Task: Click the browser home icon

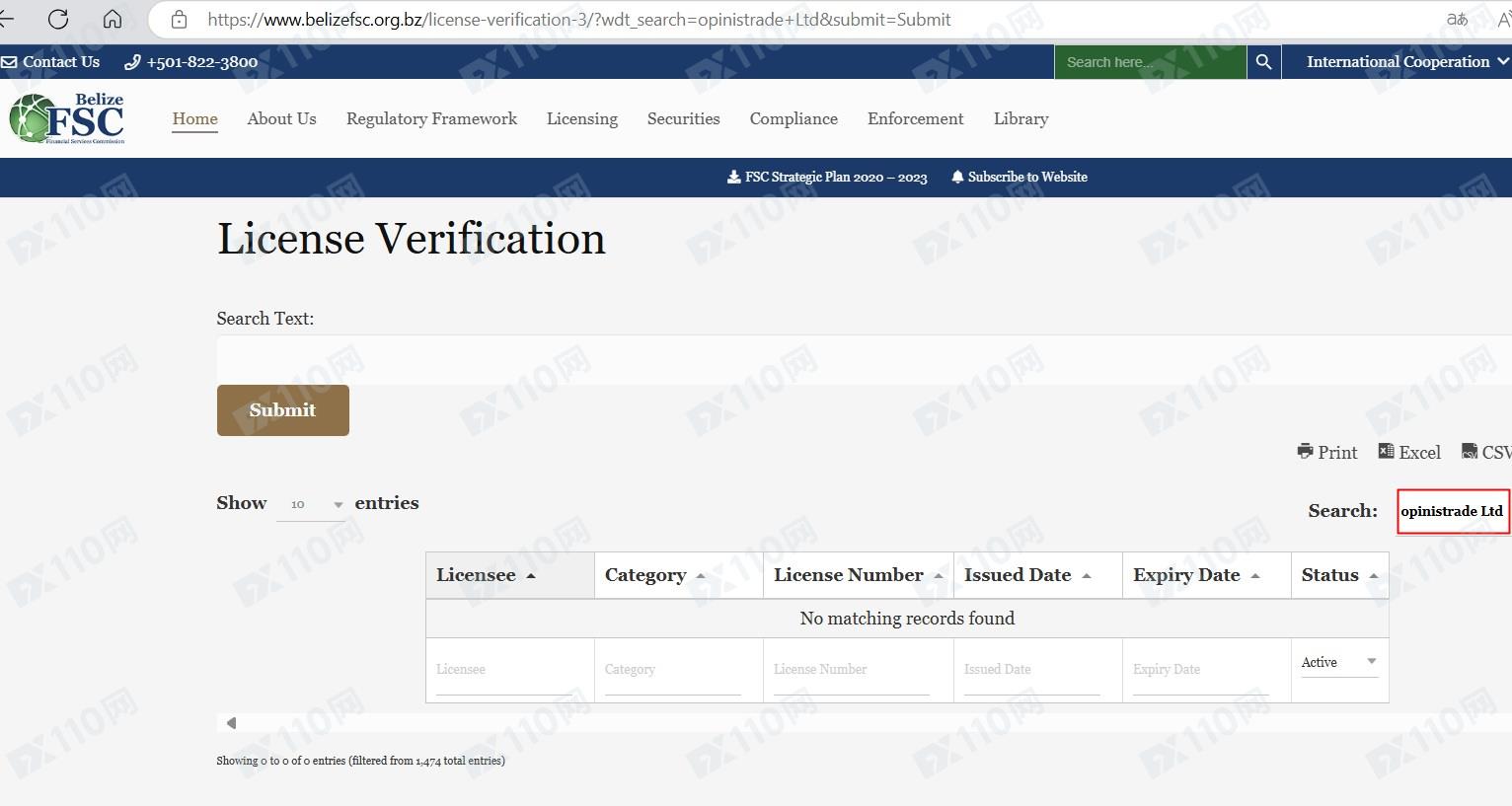Action: [x=113, y=19]
